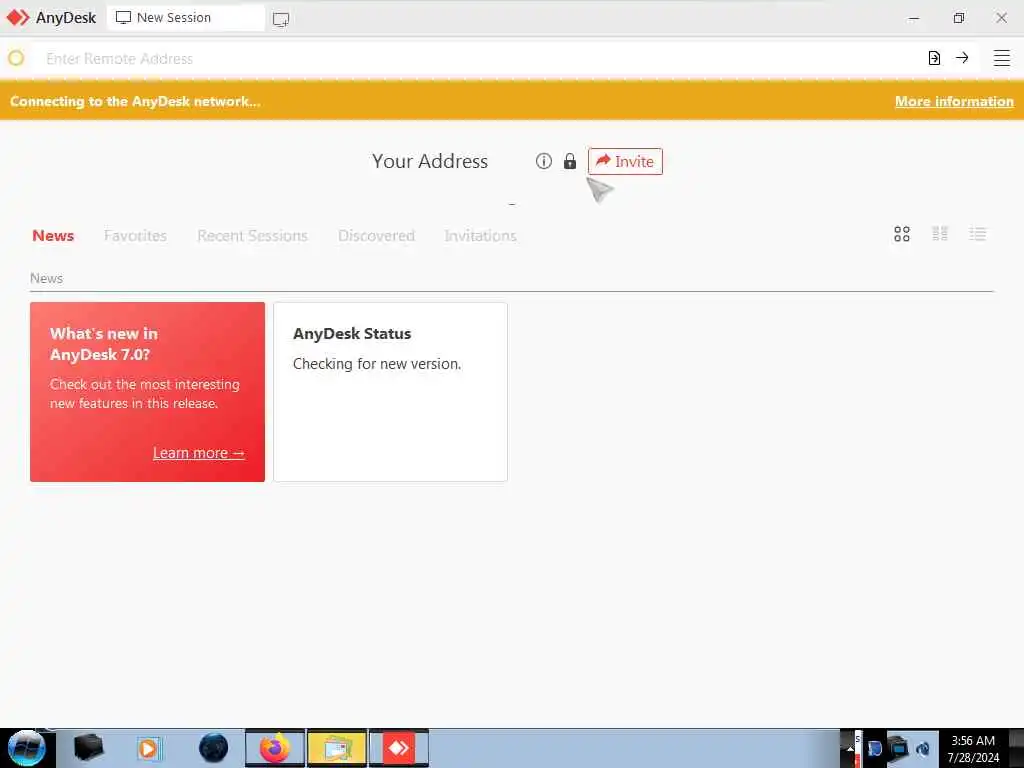
Task: Minimize the AnyDesk window
Action: (x=914, y=18)
